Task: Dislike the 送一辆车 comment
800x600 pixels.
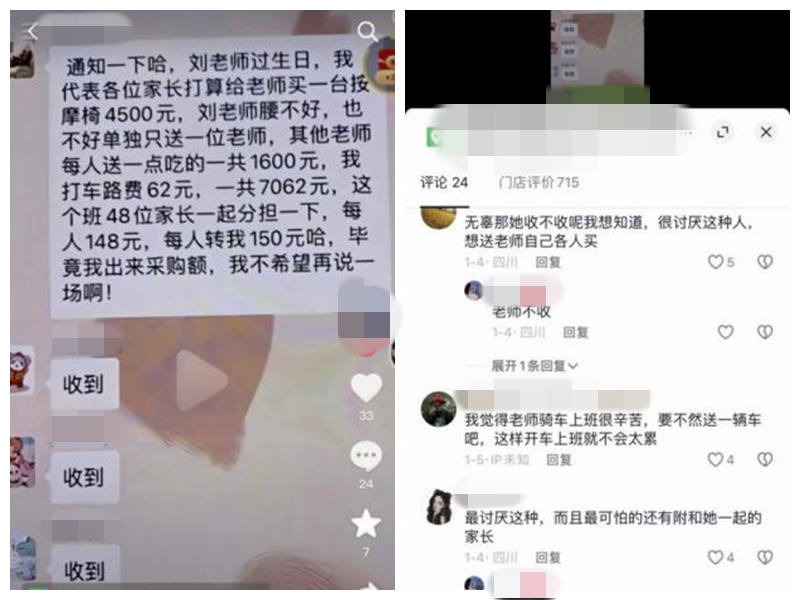Action: [765, 459]
